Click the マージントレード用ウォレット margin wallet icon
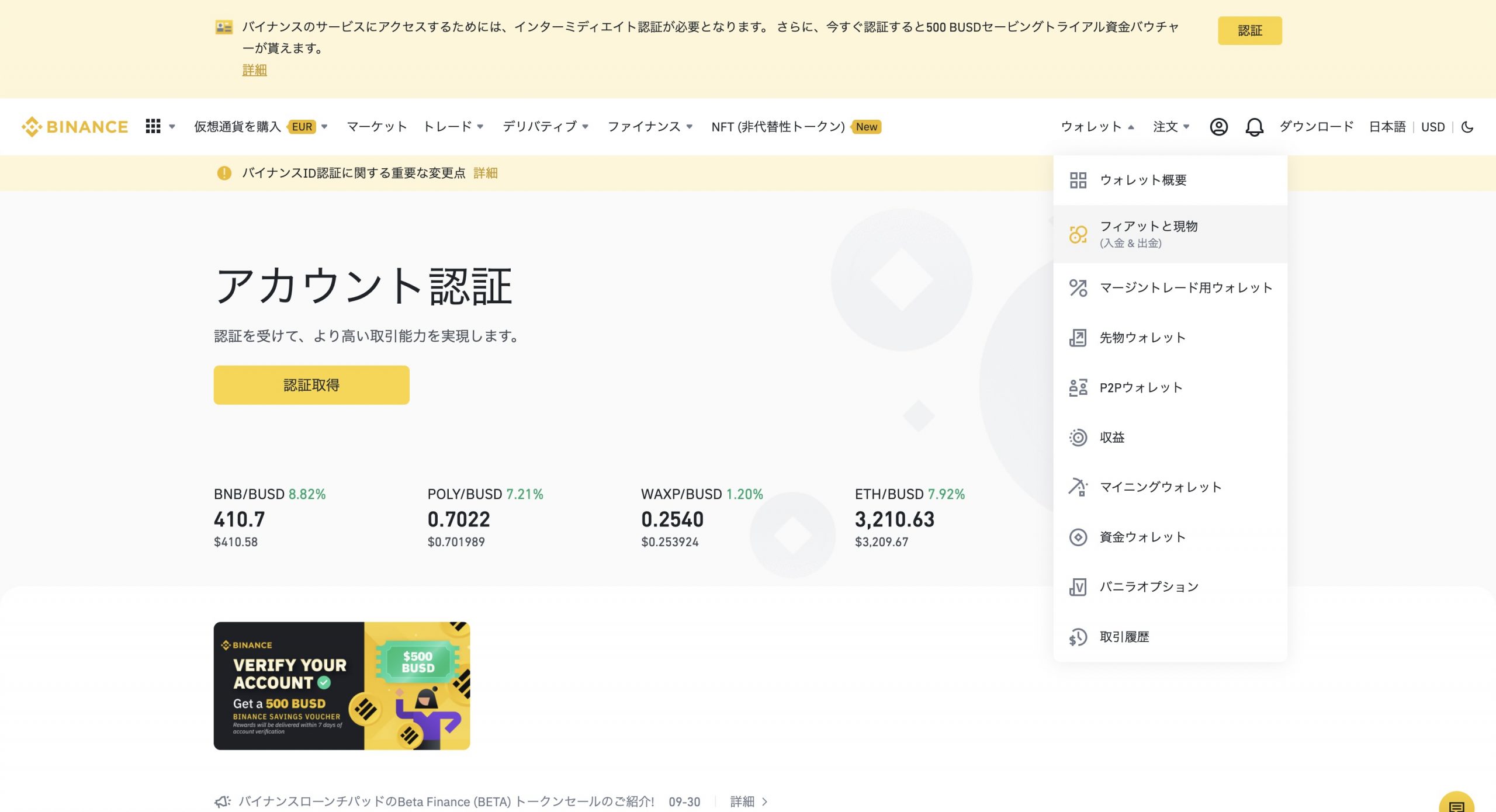 coord(1077,287)
